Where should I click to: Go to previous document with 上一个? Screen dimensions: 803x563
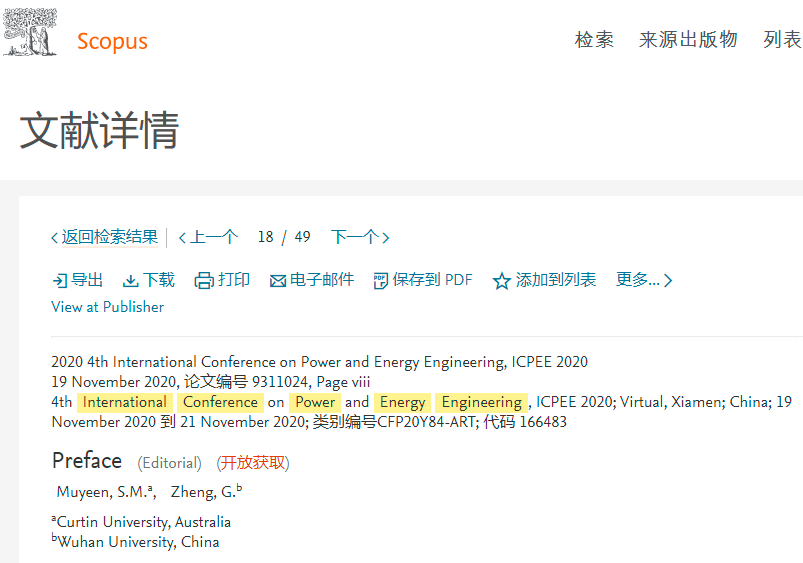[x=208, y=237]
